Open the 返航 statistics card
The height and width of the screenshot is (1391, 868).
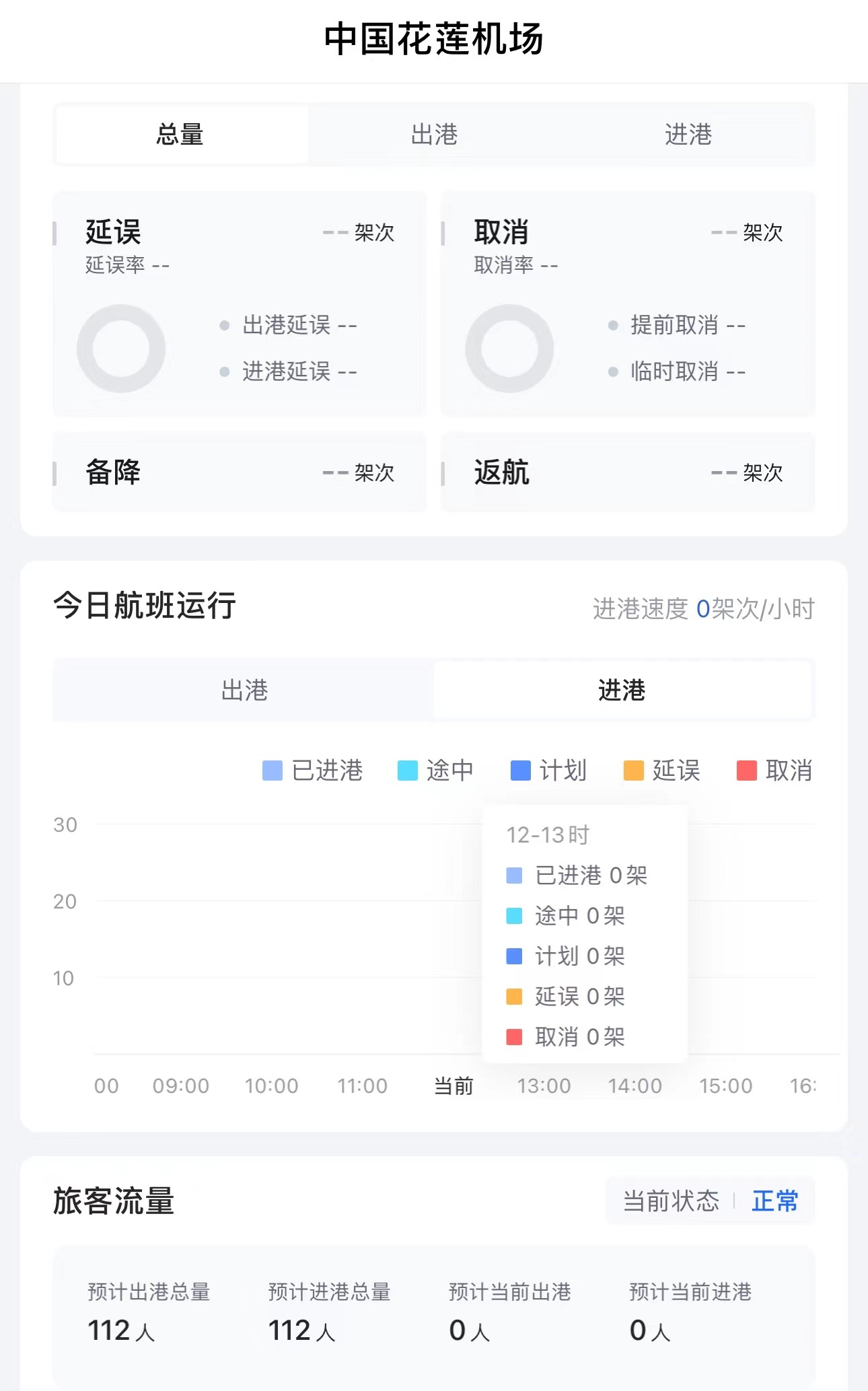(628, 472)
